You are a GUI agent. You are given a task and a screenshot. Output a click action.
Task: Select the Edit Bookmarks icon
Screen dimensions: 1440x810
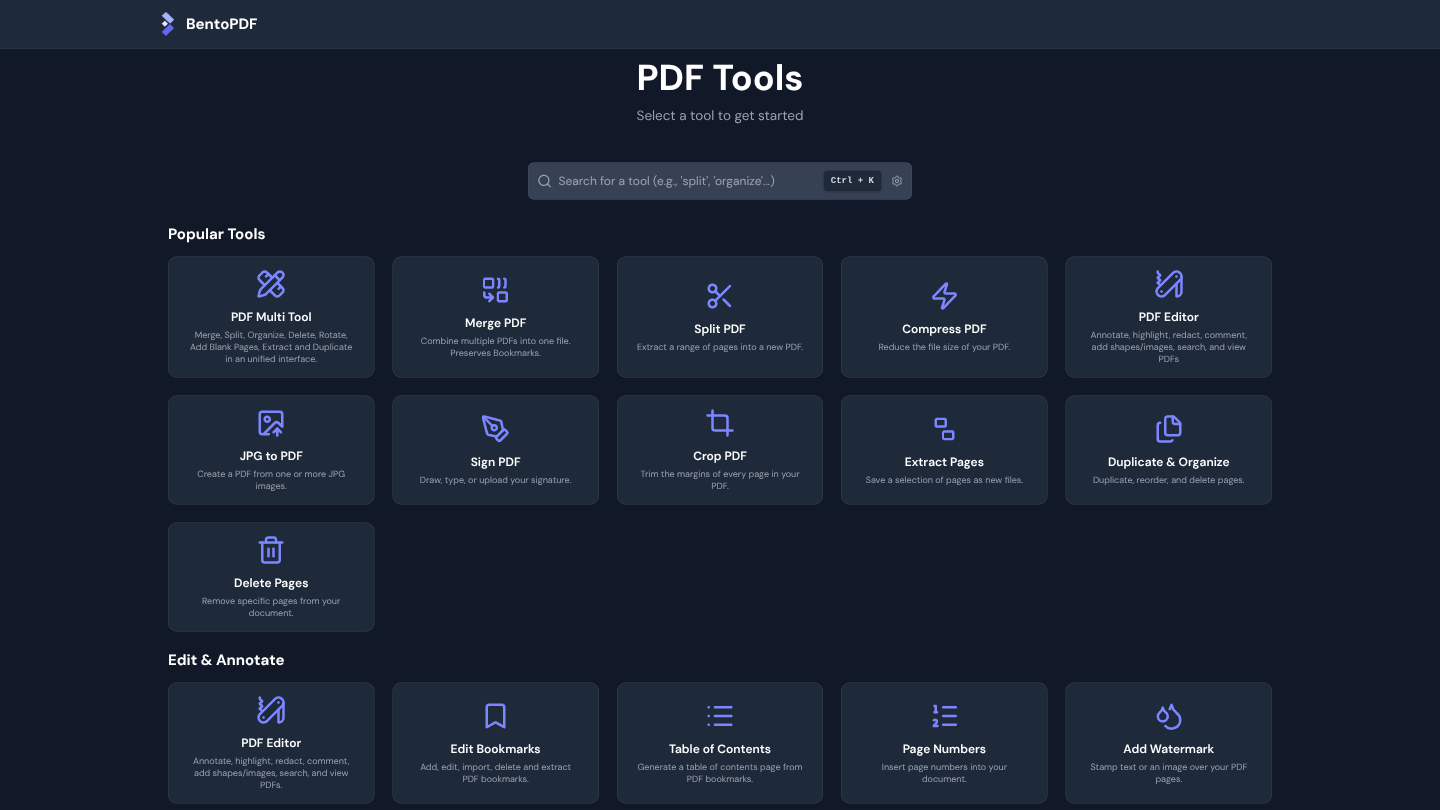click(495, 716)
